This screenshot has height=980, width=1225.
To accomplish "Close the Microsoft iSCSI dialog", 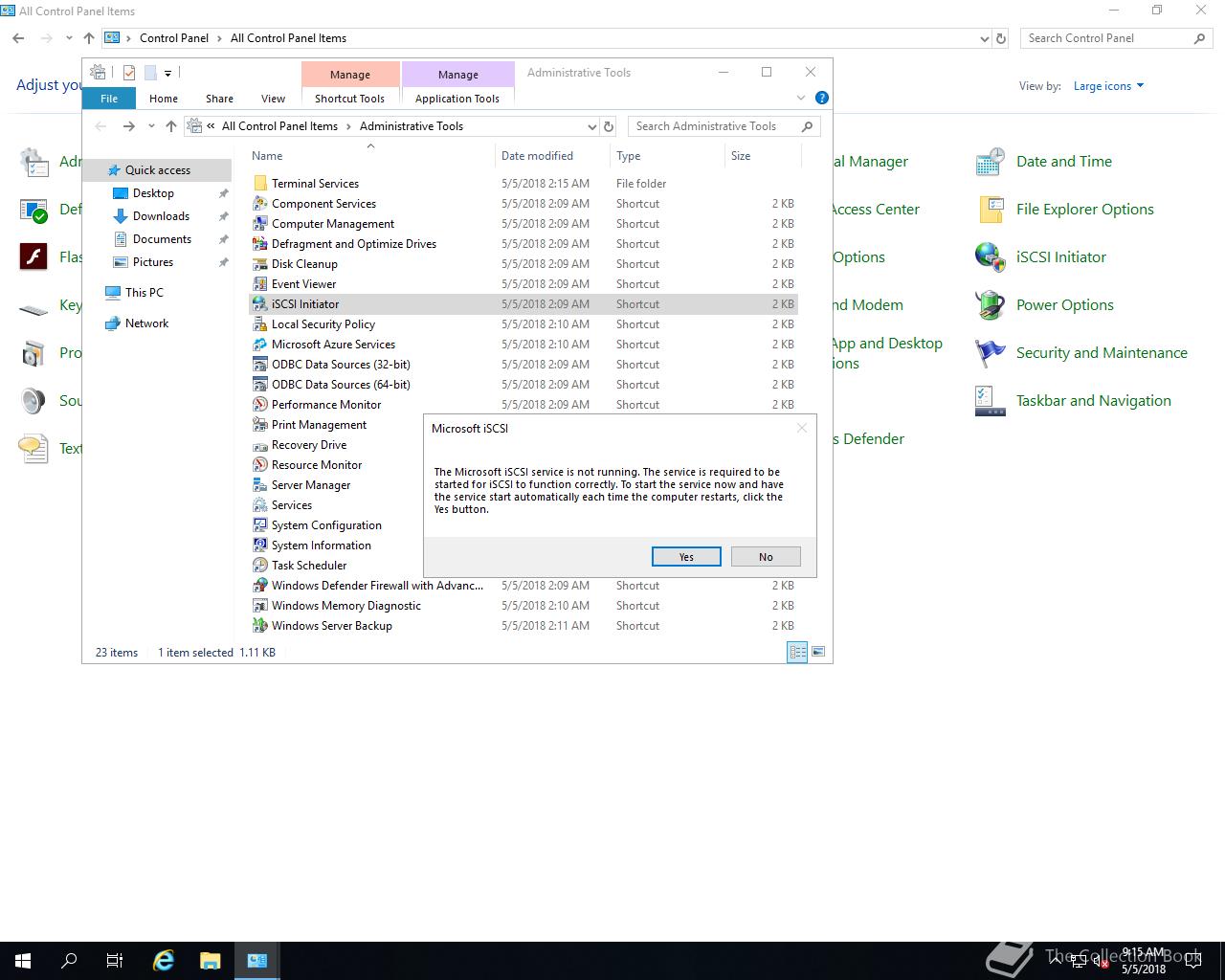I will (802, 428).
